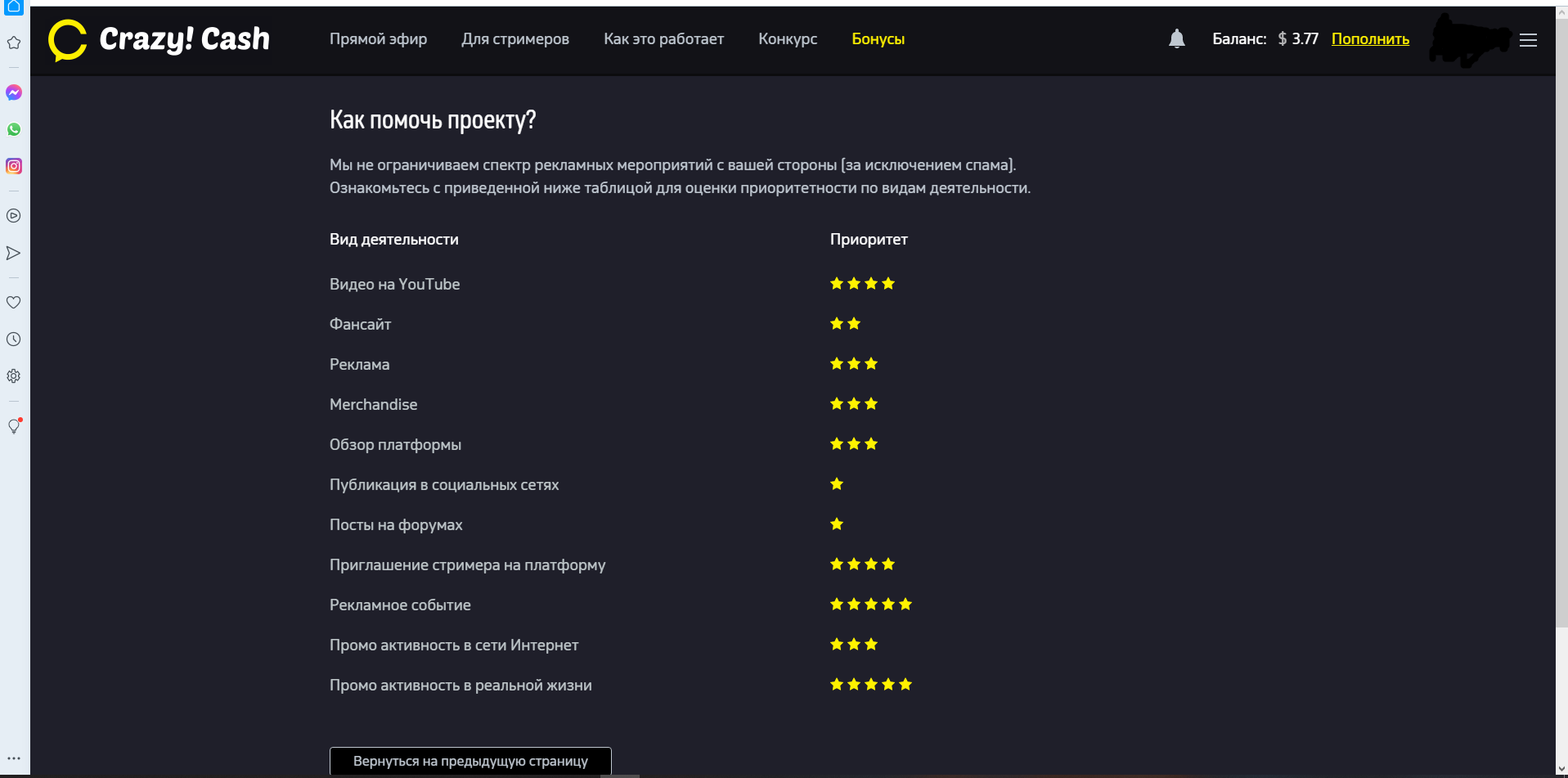This screenshot has width=1568, height=778.
Task: Open Messenger in the browser sidebar
Action: tap(14, 92)
